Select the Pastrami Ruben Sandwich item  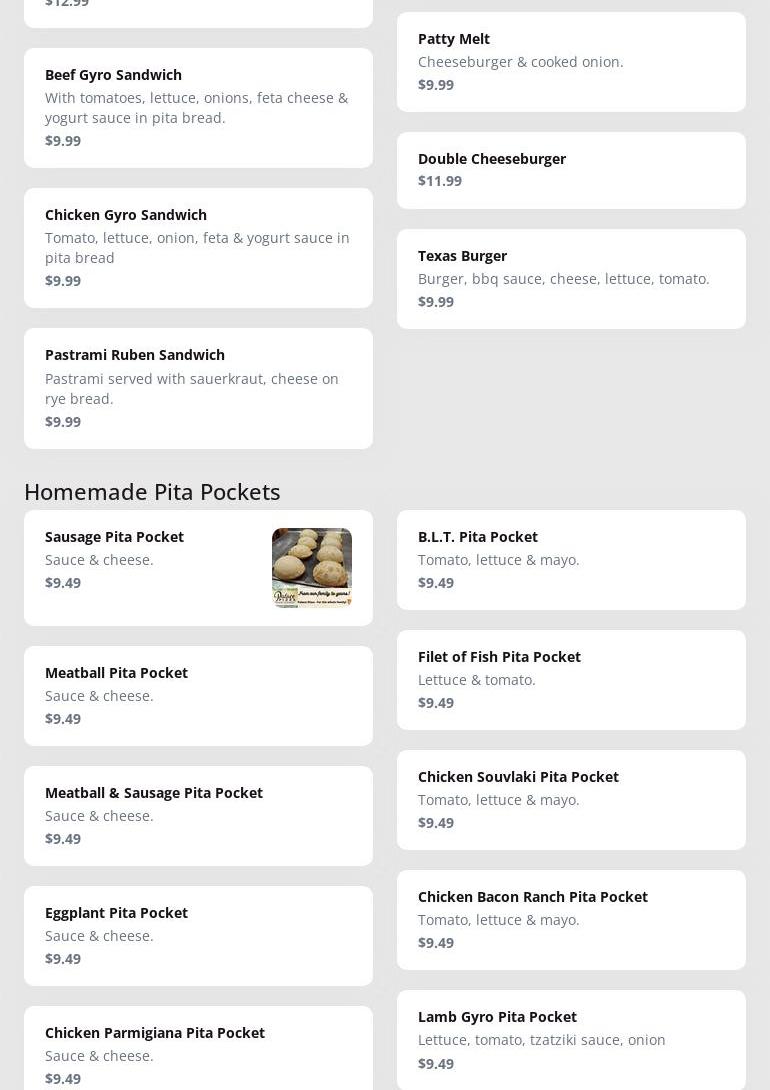(198, 388)
